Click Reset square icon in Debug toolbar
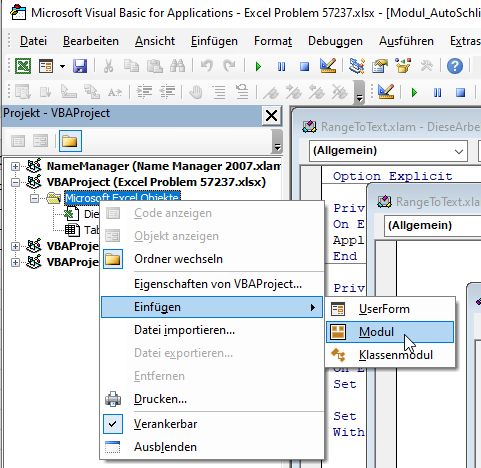Image resolution: width=481 pixels, height=468 pixels. 461,92
